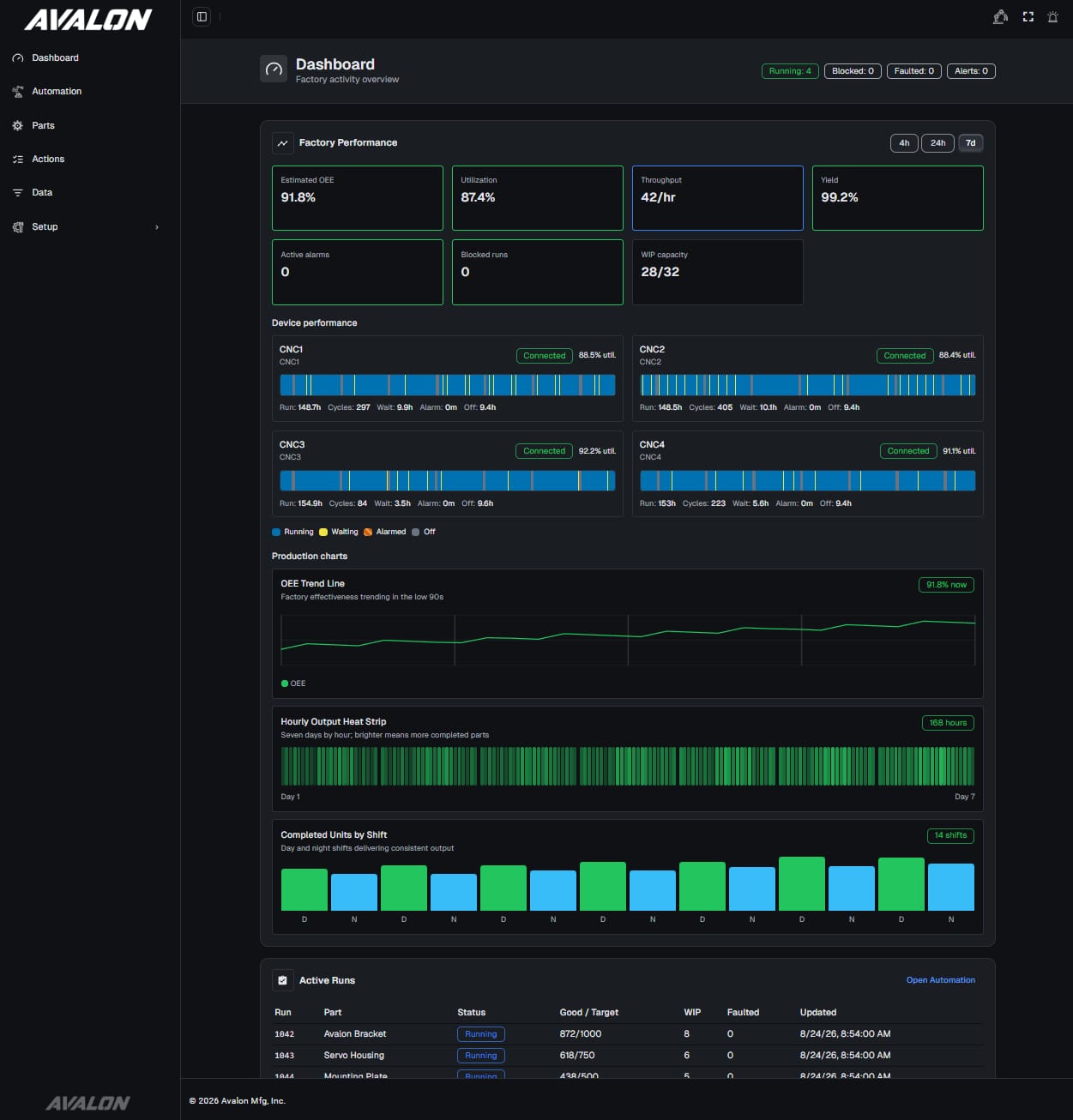Select the 7d time range
This screenshot has width=1073, height=1120.
[970, 143]
